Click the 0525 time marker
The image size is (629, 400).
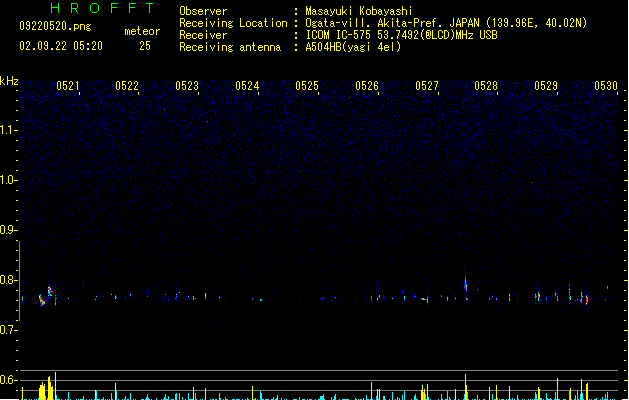point(307,86)
